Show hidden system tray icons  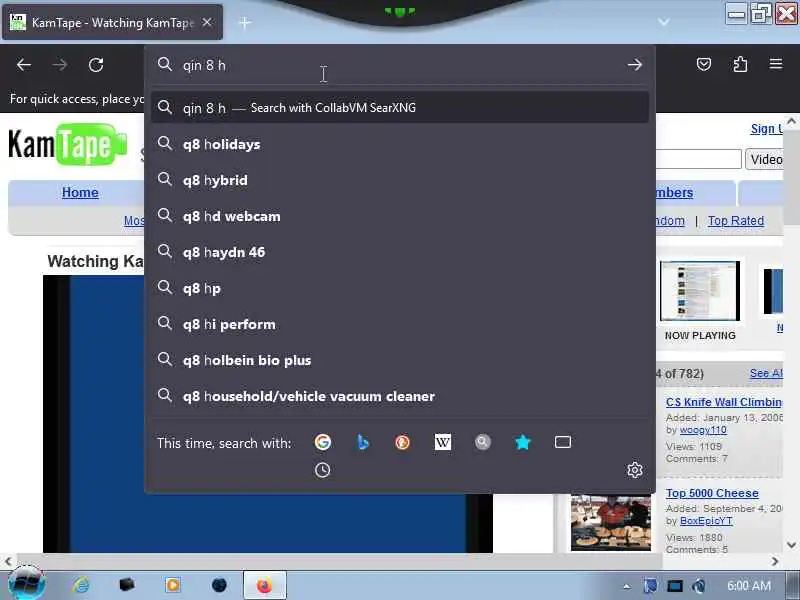[x=627, y=586]
